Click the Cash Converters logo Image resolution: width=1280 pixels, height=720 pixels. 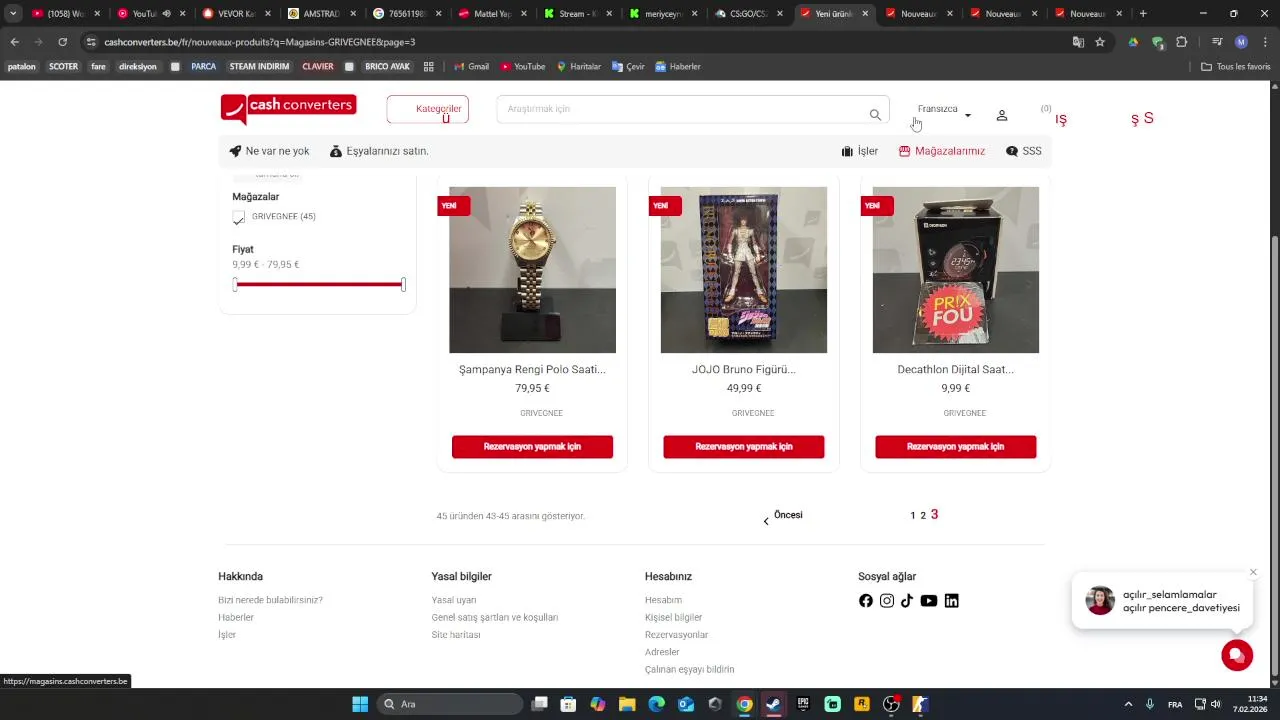tap(288, 108)
